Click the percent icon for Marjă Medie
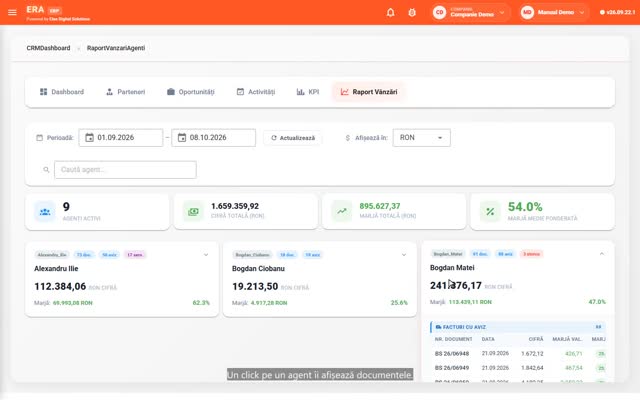The height and width of the screenshot is (400, 640). click(x=490, y=211)
